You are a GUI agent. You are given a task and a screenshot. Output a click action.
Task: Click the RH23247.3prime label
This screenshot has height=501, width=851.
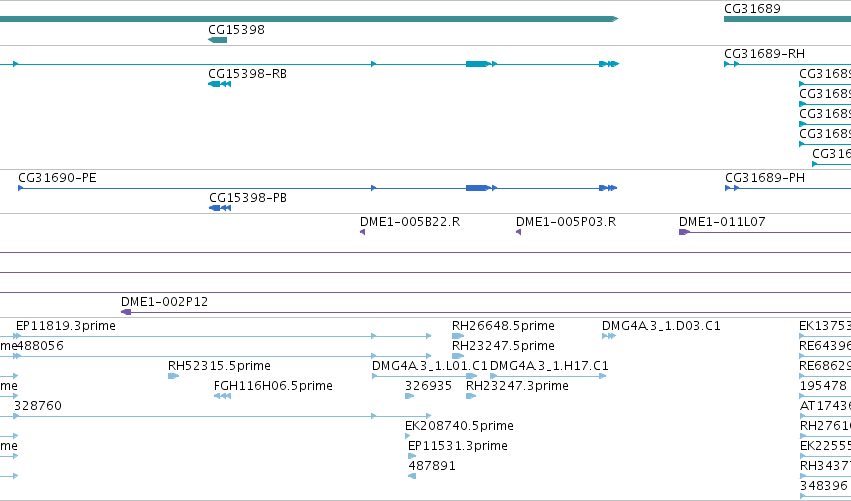pos(517,385)
